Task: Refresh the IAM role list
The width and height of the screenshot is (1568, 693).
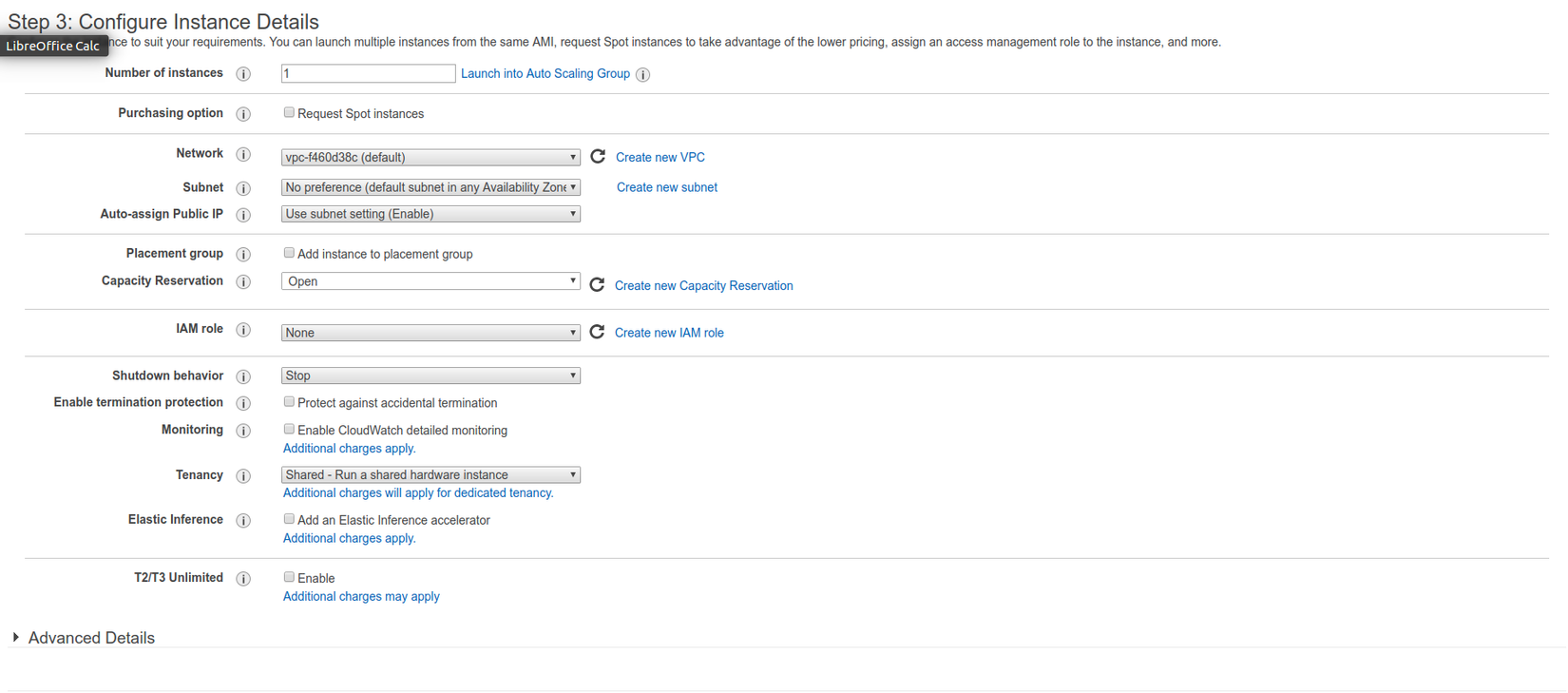Action: tap(597, 332)
